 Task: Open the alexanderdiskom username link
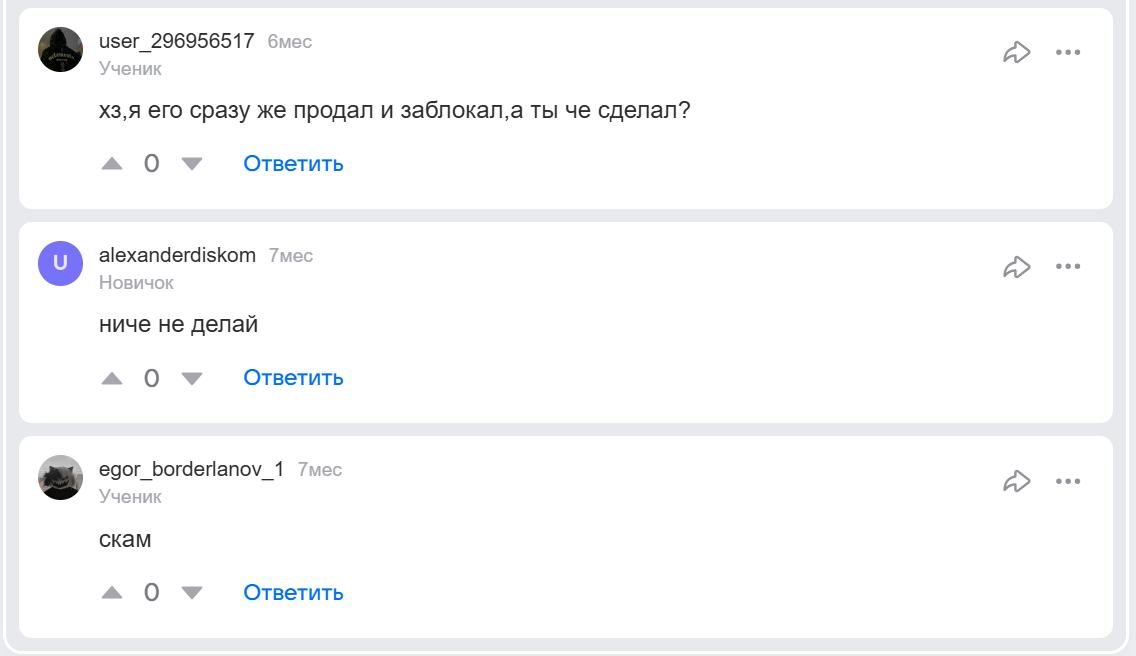tap(177, 255)
